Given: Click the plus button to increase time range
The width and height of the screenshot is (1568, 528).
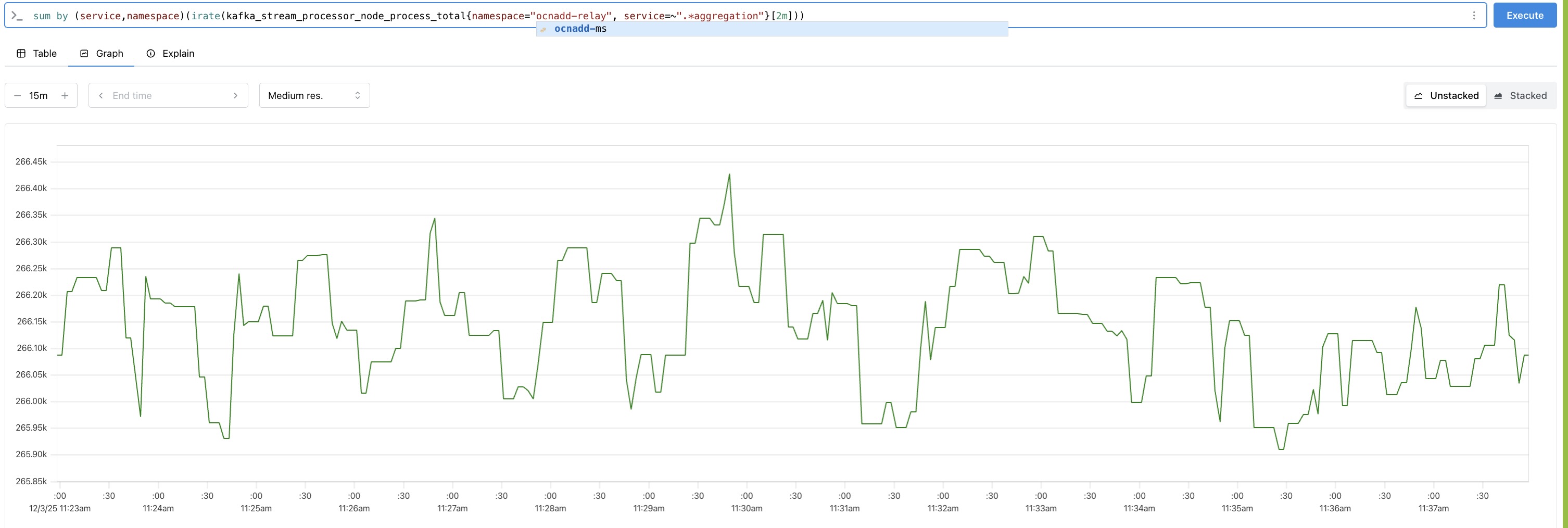Looking at the screenshot, I should [x=65, y=95].
